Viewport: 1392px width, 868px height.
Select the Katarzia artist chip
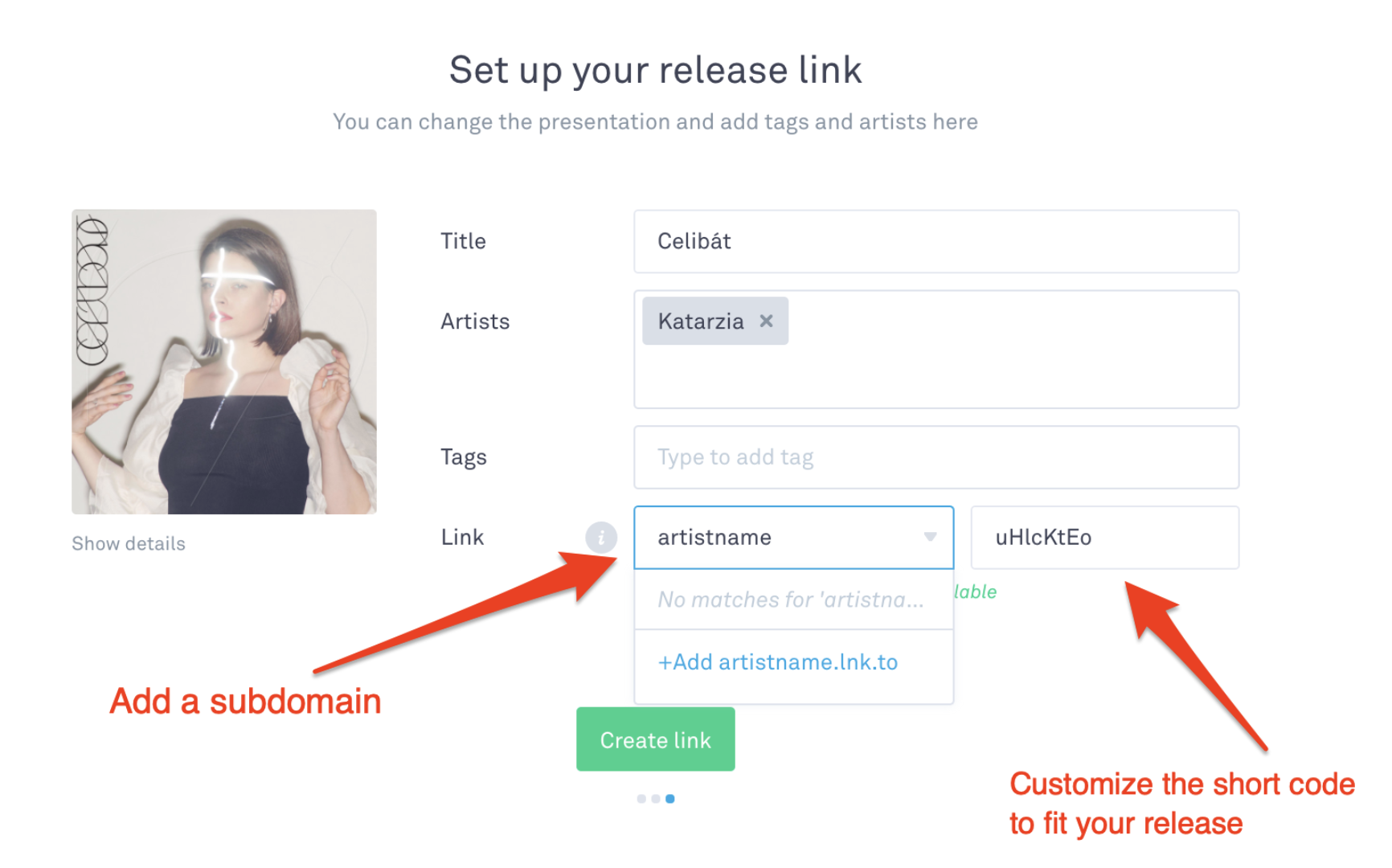click(x=700, y=321)
